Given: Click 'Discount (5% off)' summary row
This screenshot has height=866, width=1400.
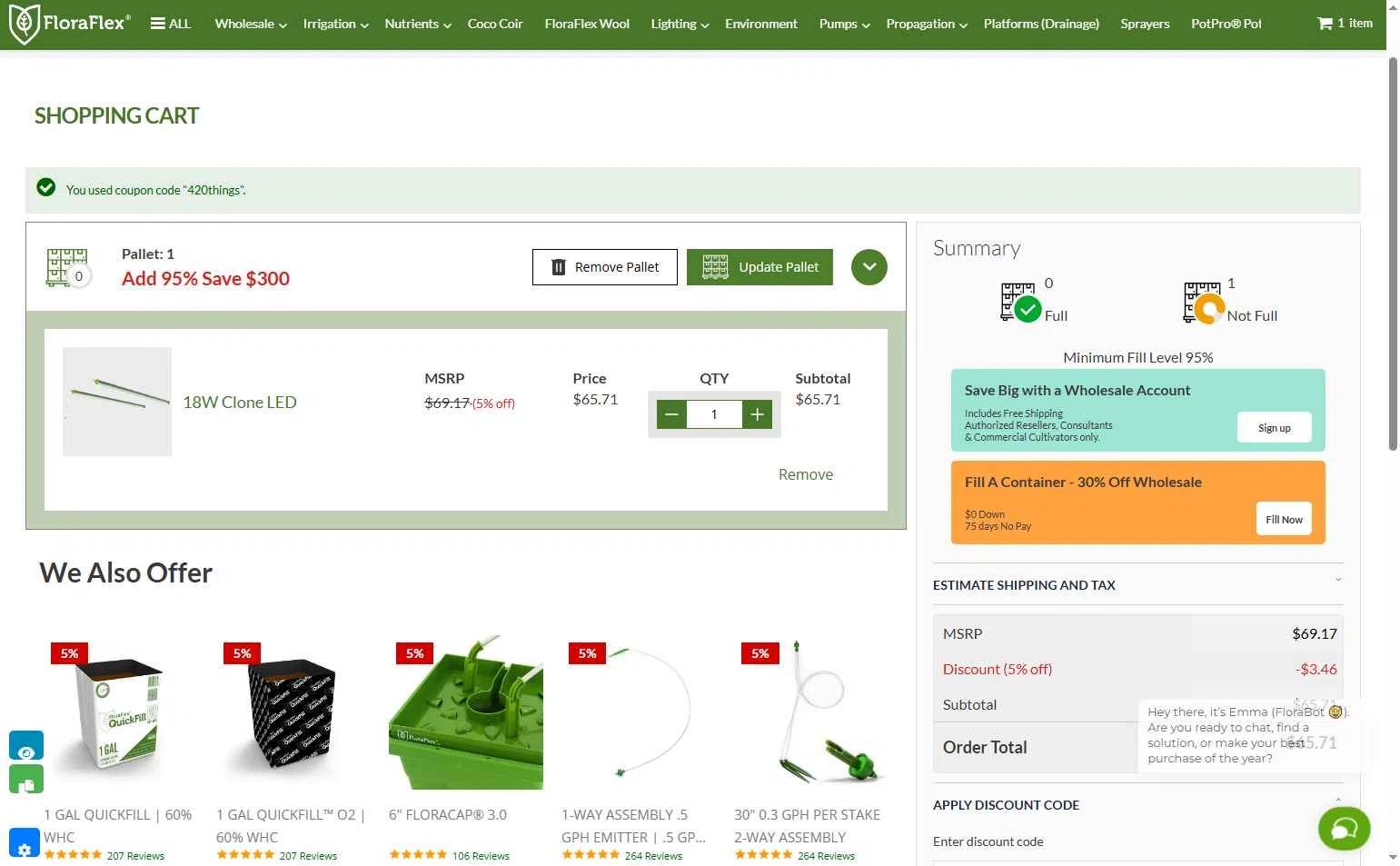Looking at the screenshot, I should coord(1140,669).
